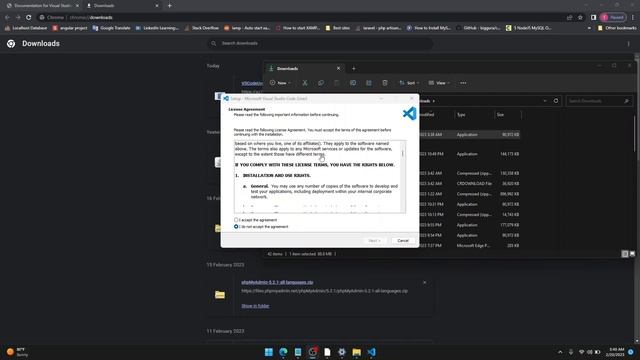Image resolution: width=640 pixels, height=360 pixels.
Task: Open the Chrome three-dot menu
Action: (x=633, y=18)
